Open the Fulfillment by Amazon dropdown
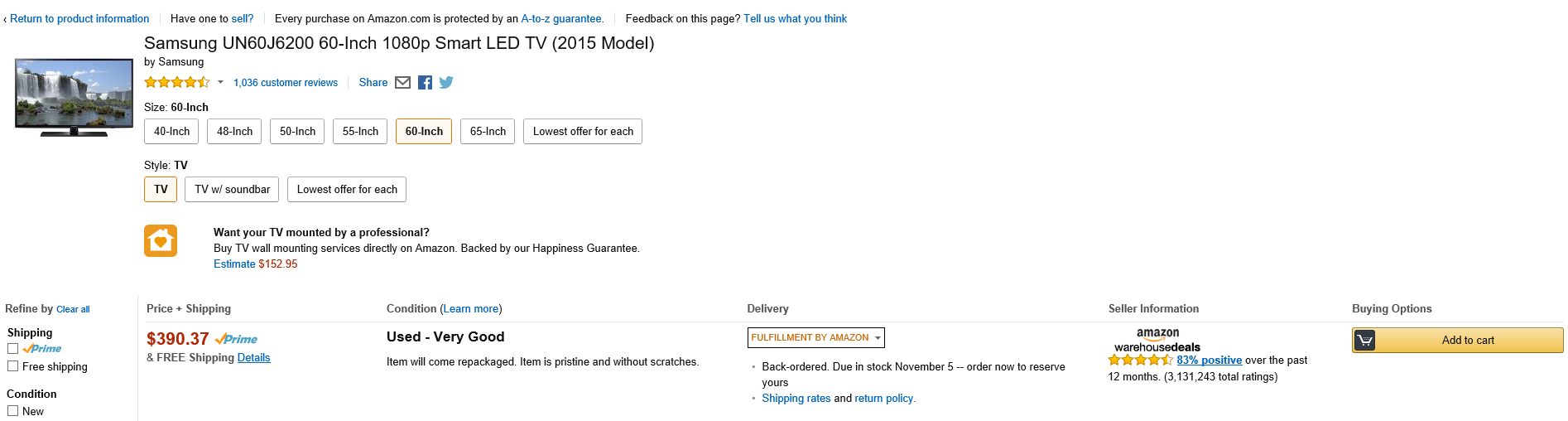 pyautogui.click(x=815, y=337)
